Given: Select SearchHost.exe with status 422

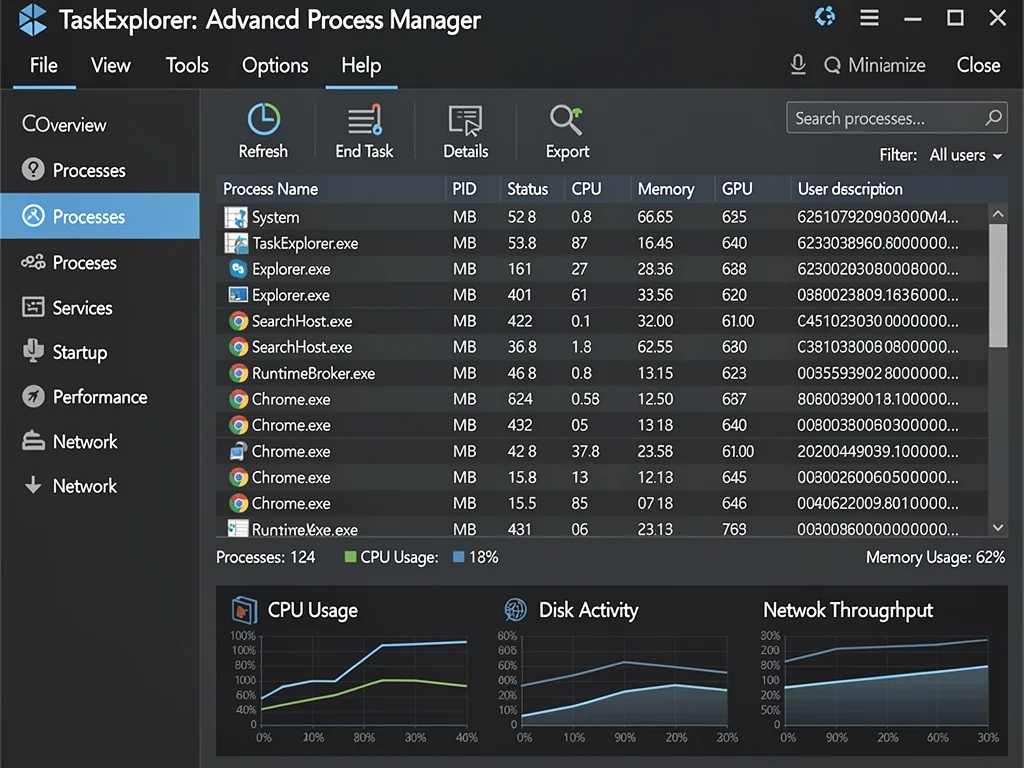Looking at the screenshot, I should coord(302,321).
